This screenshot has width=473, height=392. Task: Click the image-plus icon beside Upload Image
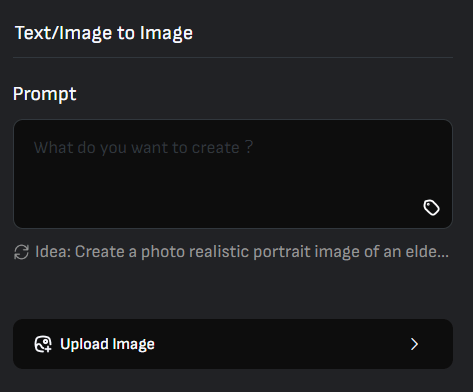tap(43, 344)
